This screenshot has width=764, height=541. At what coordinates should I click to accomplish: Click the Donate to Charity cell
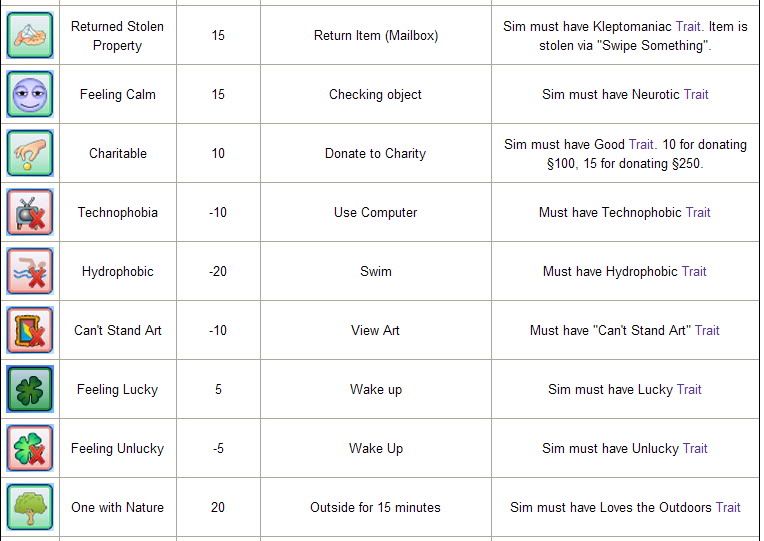pyautogui.click(x=376, y=153)
